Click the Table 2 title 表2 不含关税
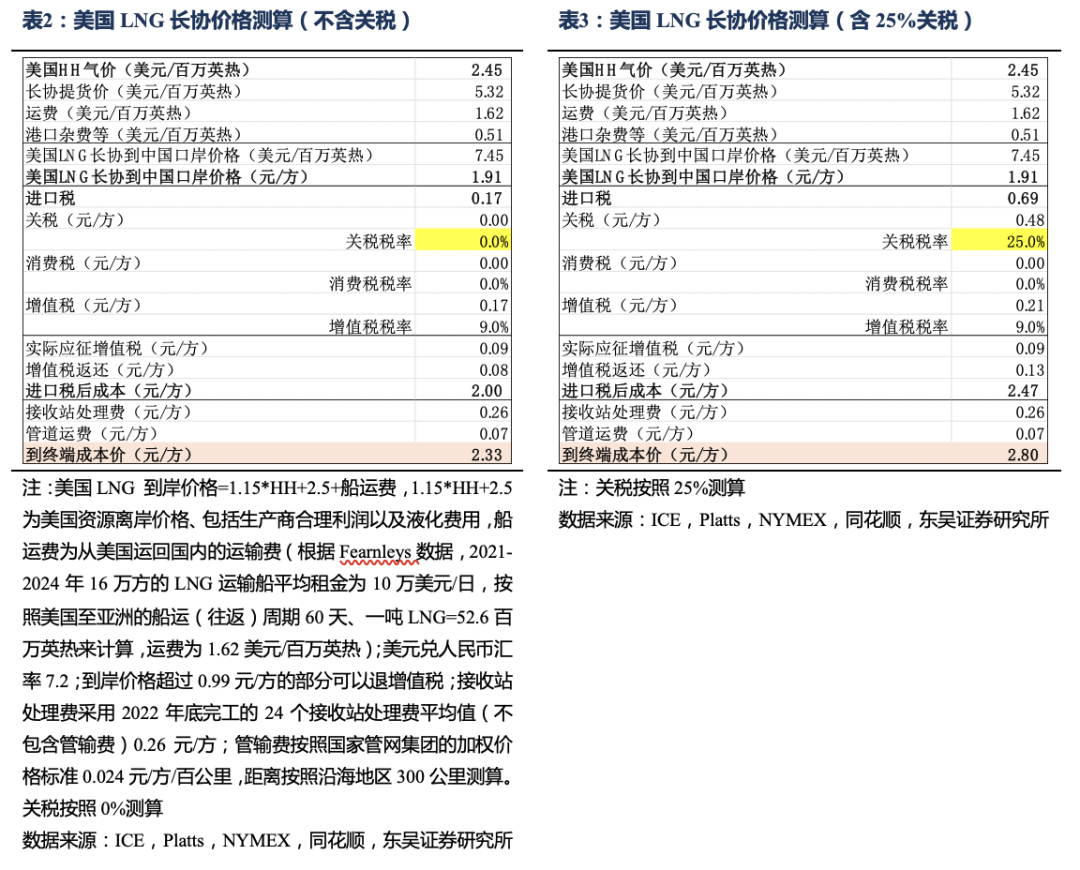This screenshot has width=1080, height=870. [x=217, y=20]
